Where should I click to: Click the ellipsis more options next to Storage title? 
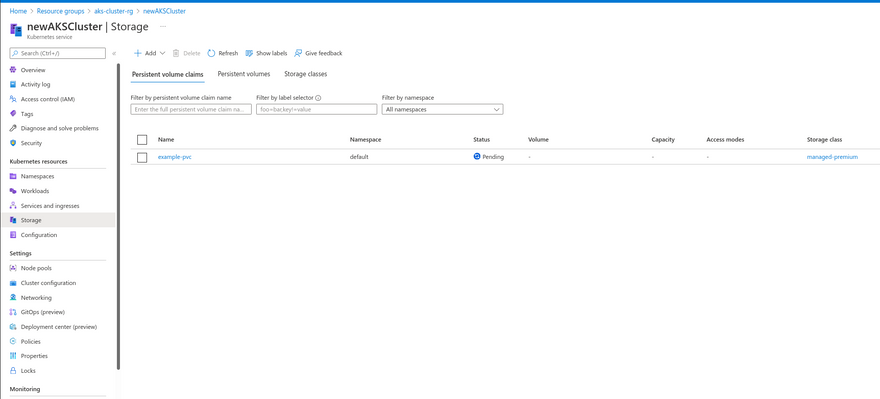163,26
